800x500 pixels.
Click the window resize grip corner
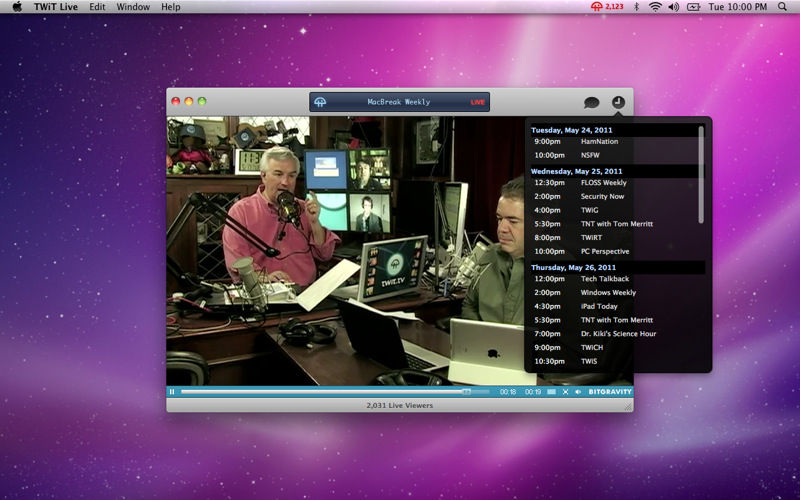(x=629, y=407)
